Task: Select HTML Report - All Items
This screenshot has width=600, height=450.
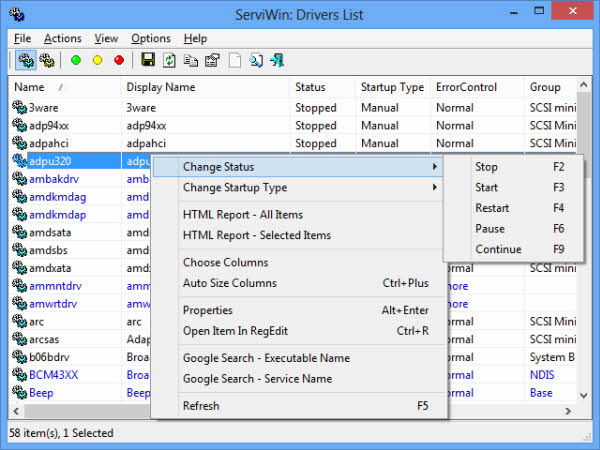Action: [x=242, y=215]
